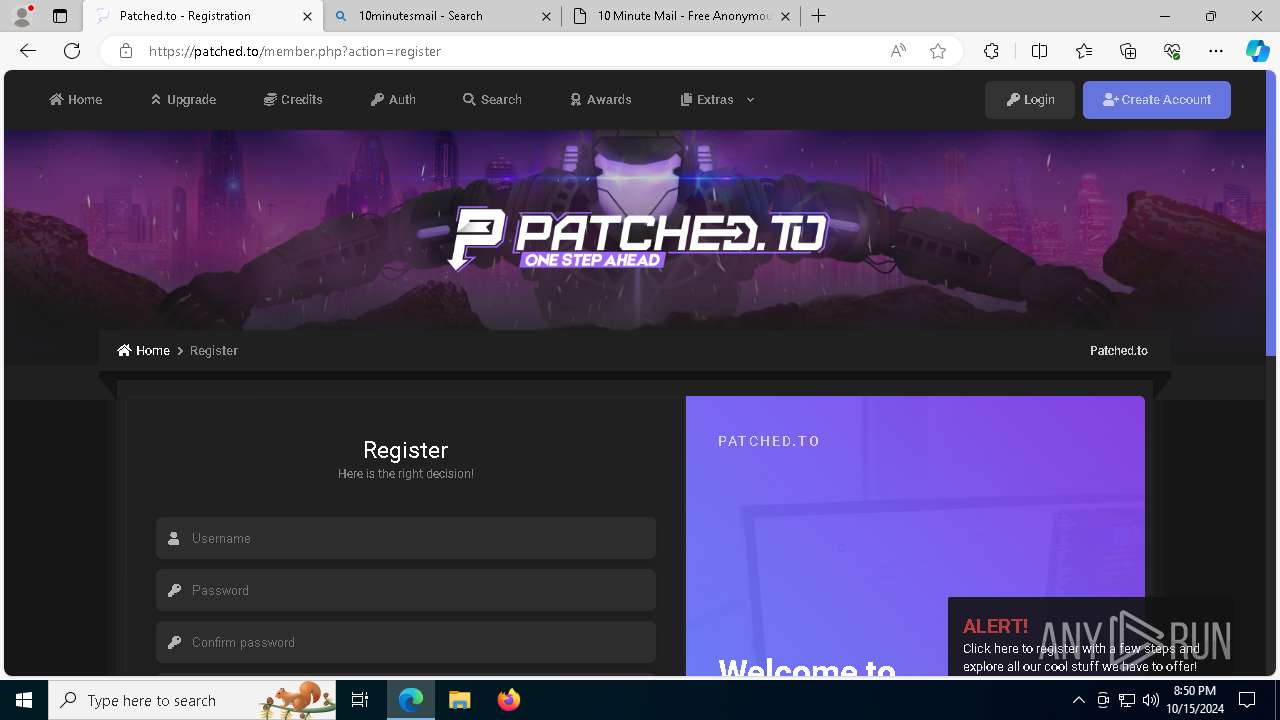Focus the Username input field
The height and width of the screenshot is (720, 1280).
click(406, 538)
